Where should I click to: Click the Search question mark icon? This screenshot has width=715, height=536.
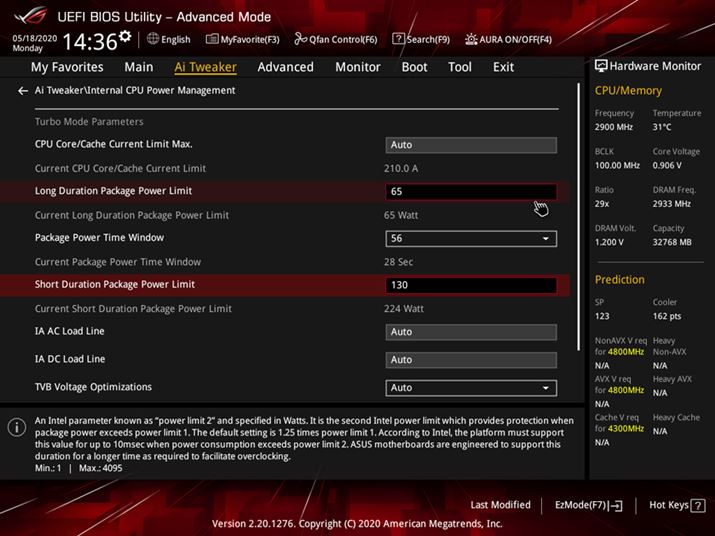pos(398,39)
